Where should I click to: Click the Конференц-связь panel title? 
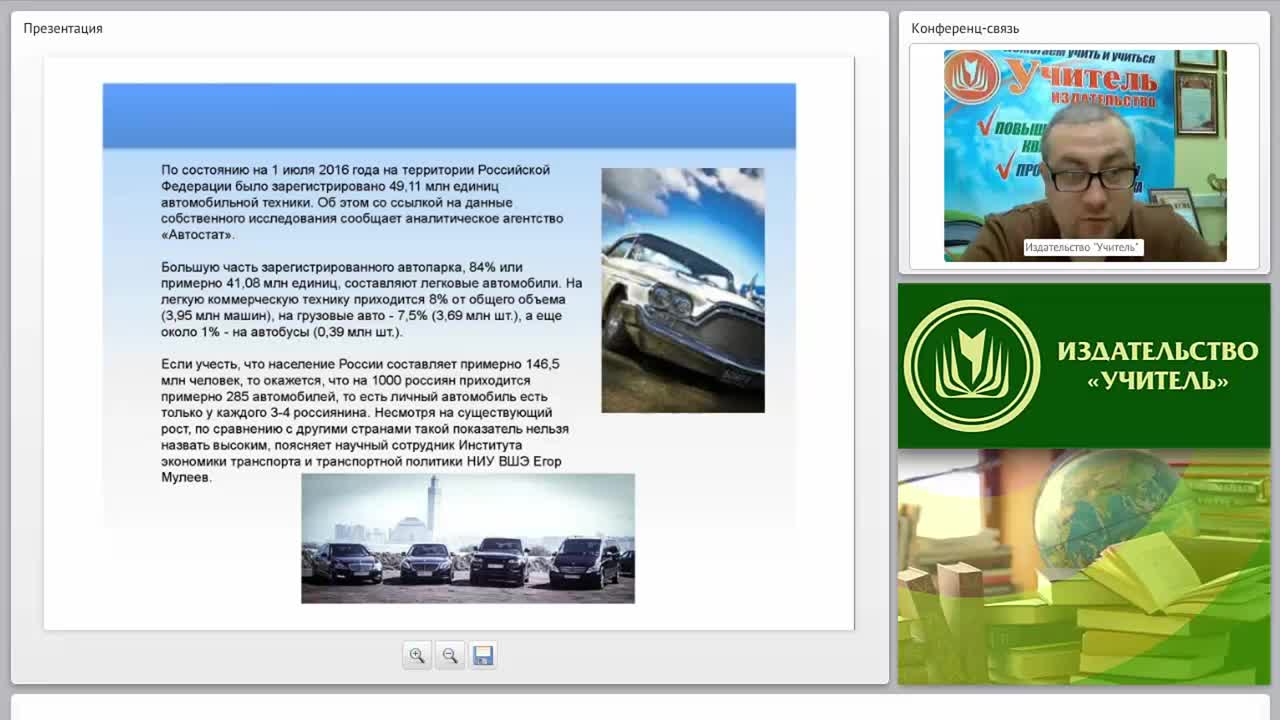point(965,28)
